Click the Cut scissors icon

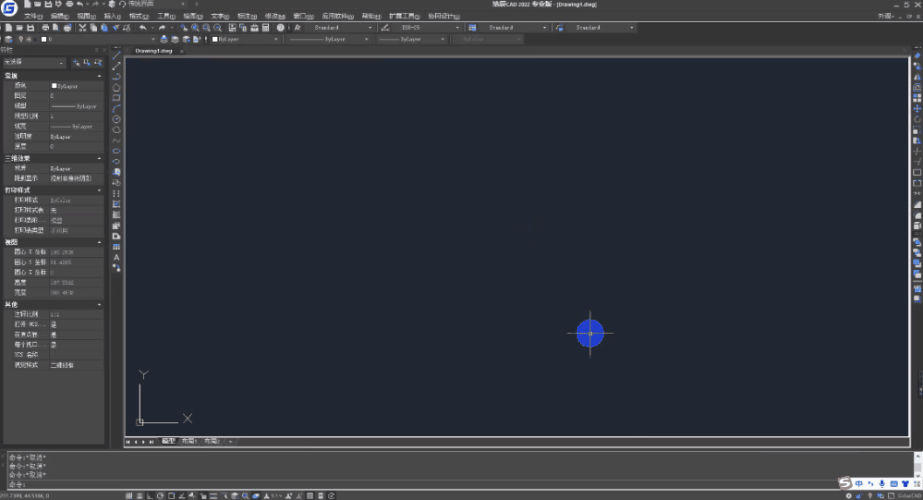82,28
